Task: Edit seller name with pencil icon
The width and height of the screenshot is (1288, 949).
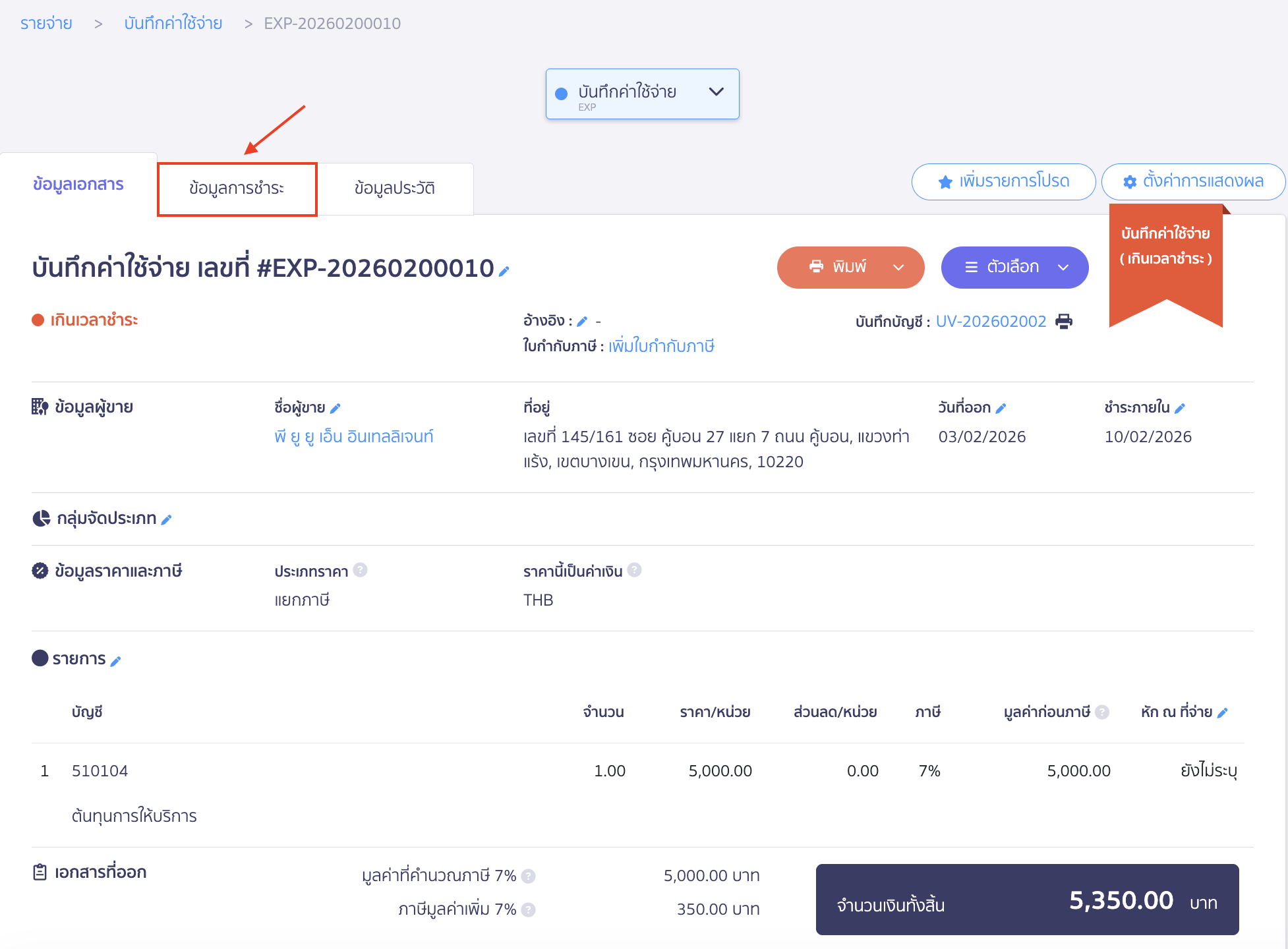Action: 335,409
